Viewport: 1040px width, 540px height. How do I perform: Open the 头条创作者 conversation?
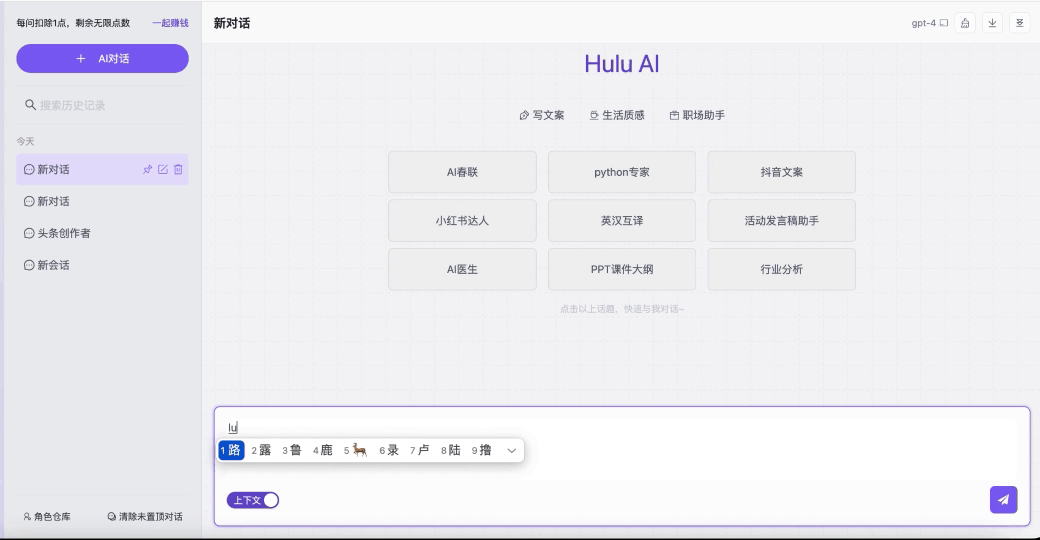coord(102,233)
